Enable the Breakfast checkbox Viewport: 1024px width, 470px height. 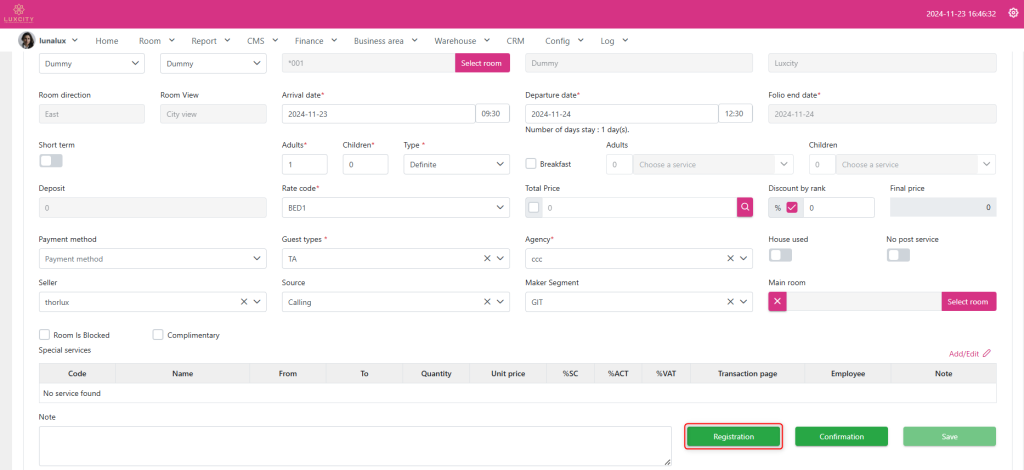pyautogui.click(x=532, y=164)
